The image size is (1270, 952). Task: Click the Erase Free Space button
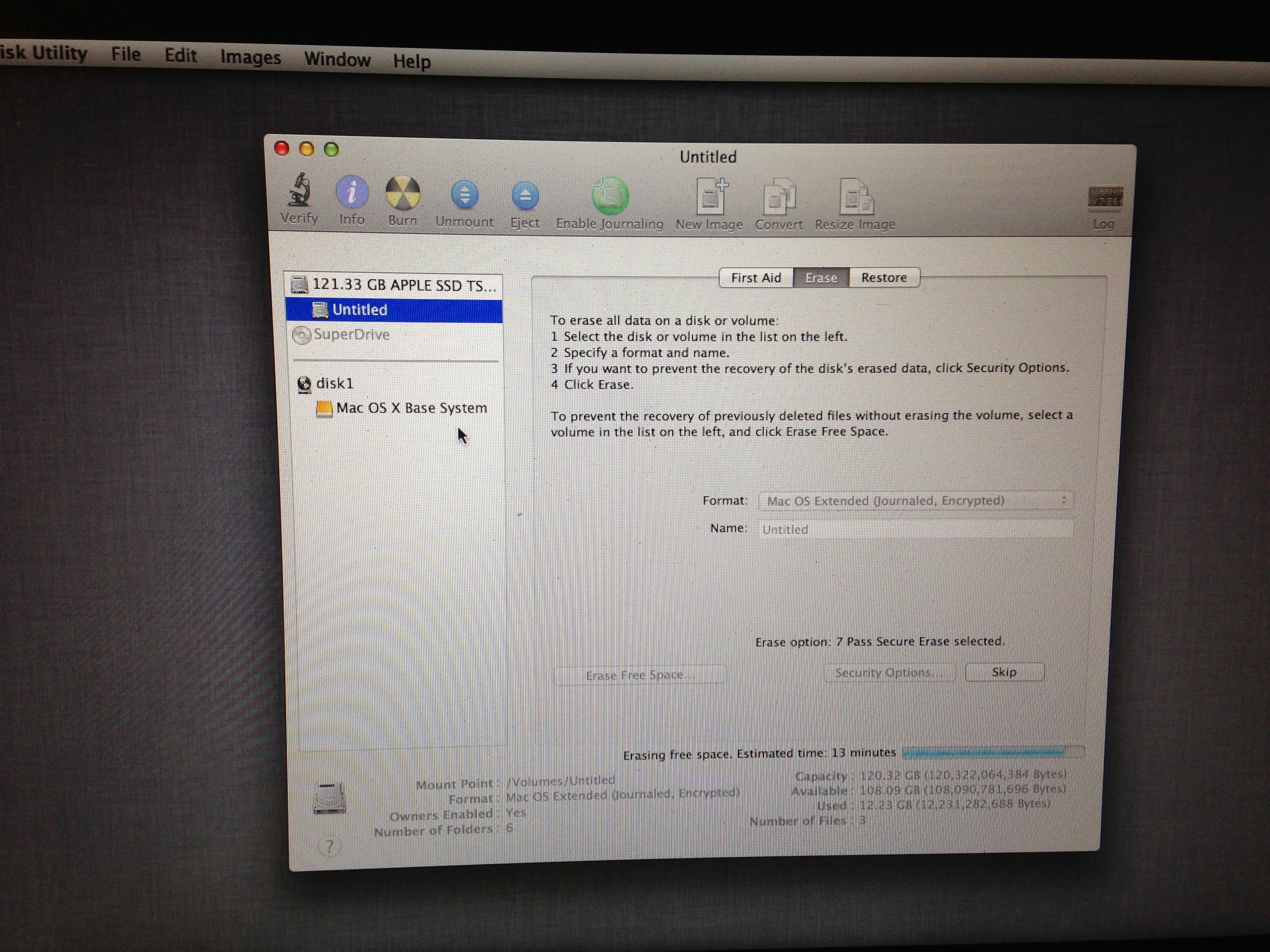tap(640, 675)
